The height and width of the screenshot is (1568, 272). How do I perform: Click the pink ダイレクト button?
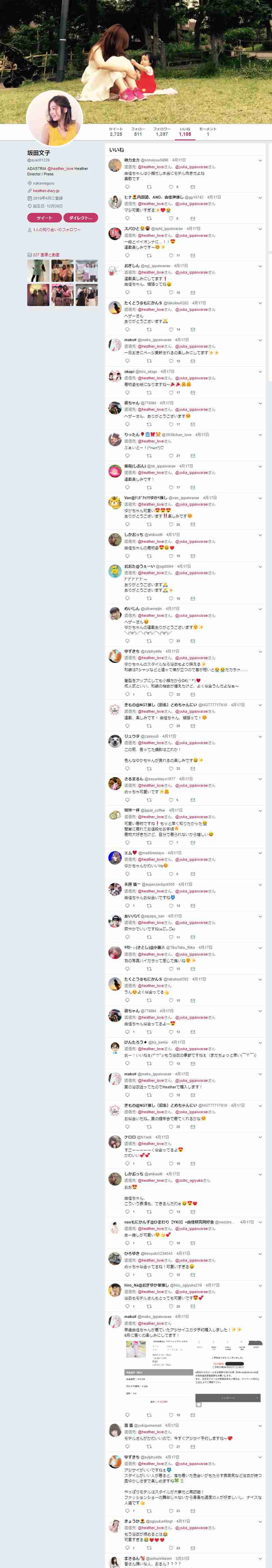[81, 218]
